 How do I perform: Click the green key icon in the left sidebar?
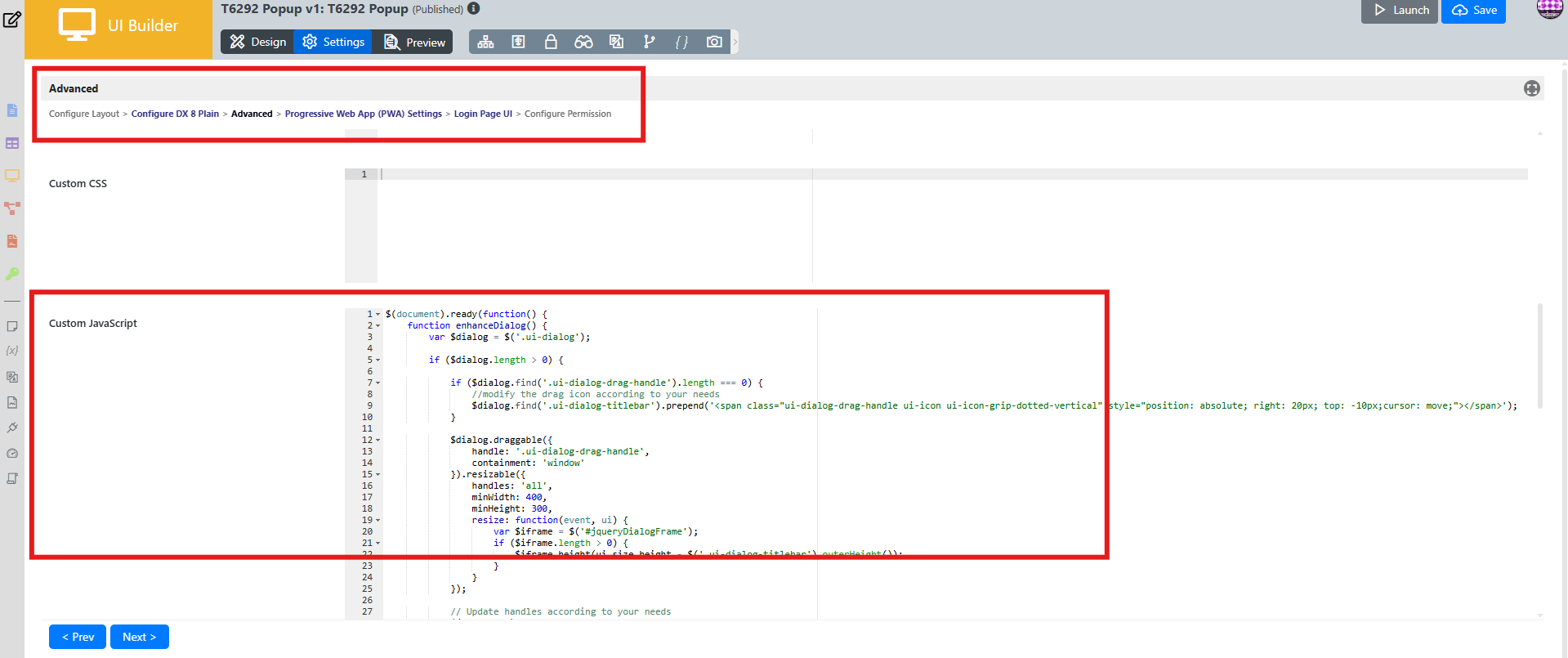[x=12, y=274]
